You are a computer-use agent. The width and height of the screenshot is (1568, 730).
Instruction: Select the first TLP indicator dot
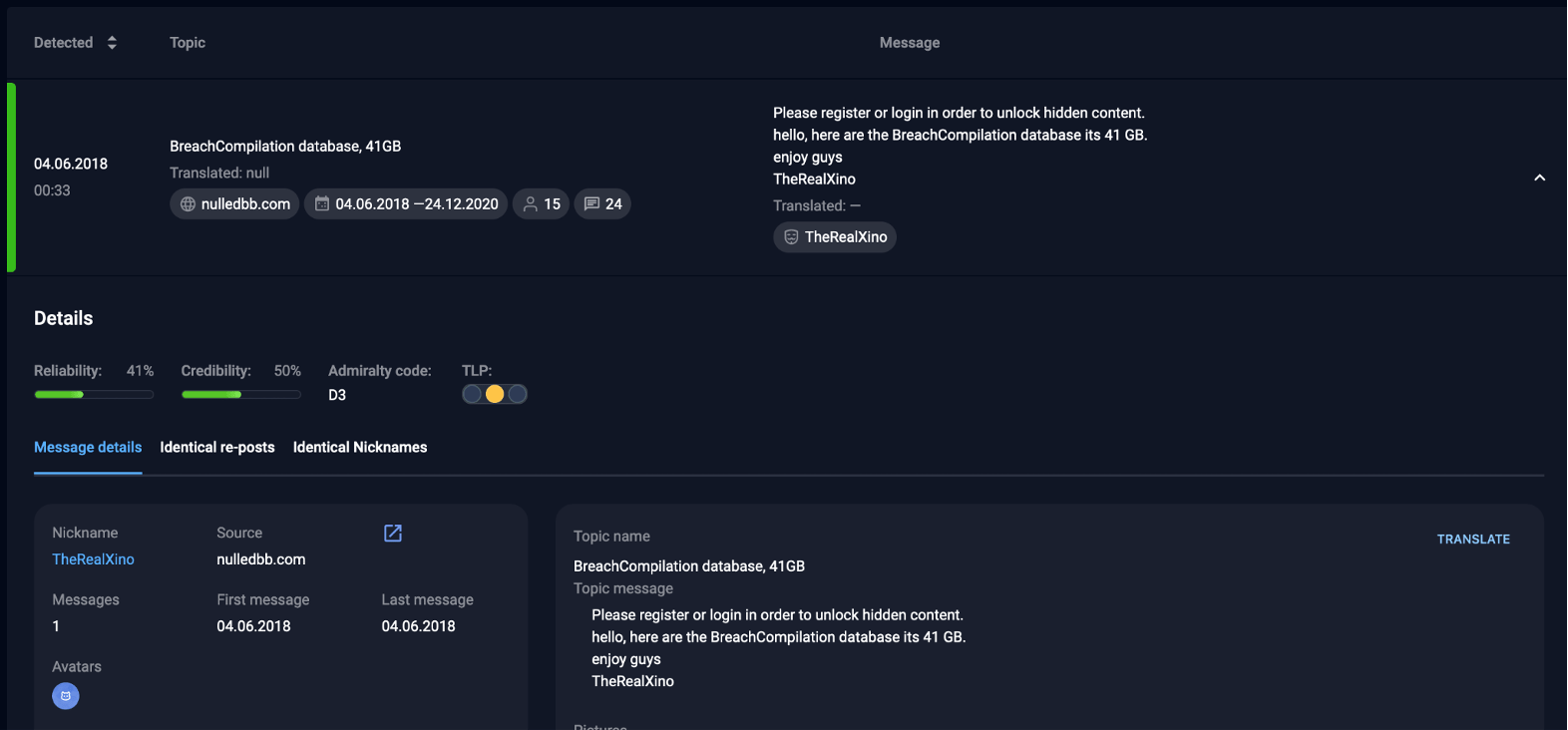(x=473, y=394)
